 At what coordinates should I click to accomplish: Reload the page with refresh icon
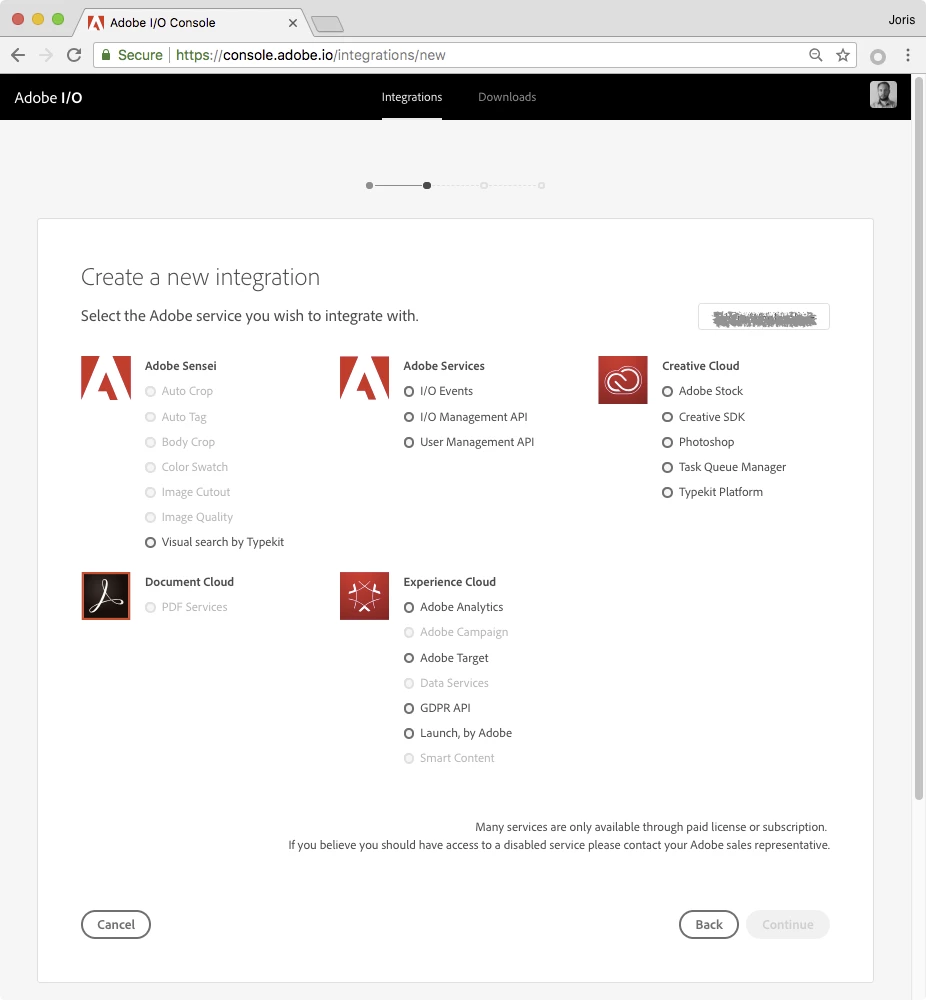[x=74, y=55]
